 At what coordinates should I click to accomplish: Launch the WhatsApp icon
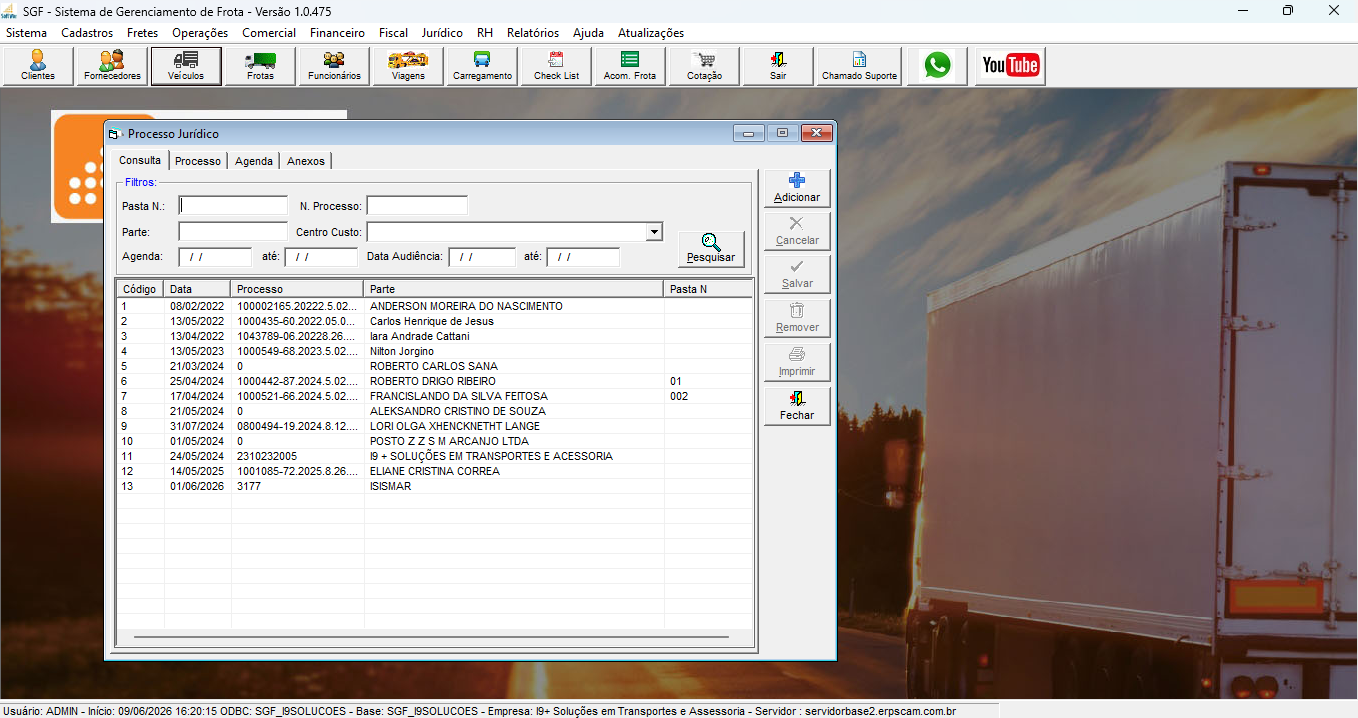point(937,66)
